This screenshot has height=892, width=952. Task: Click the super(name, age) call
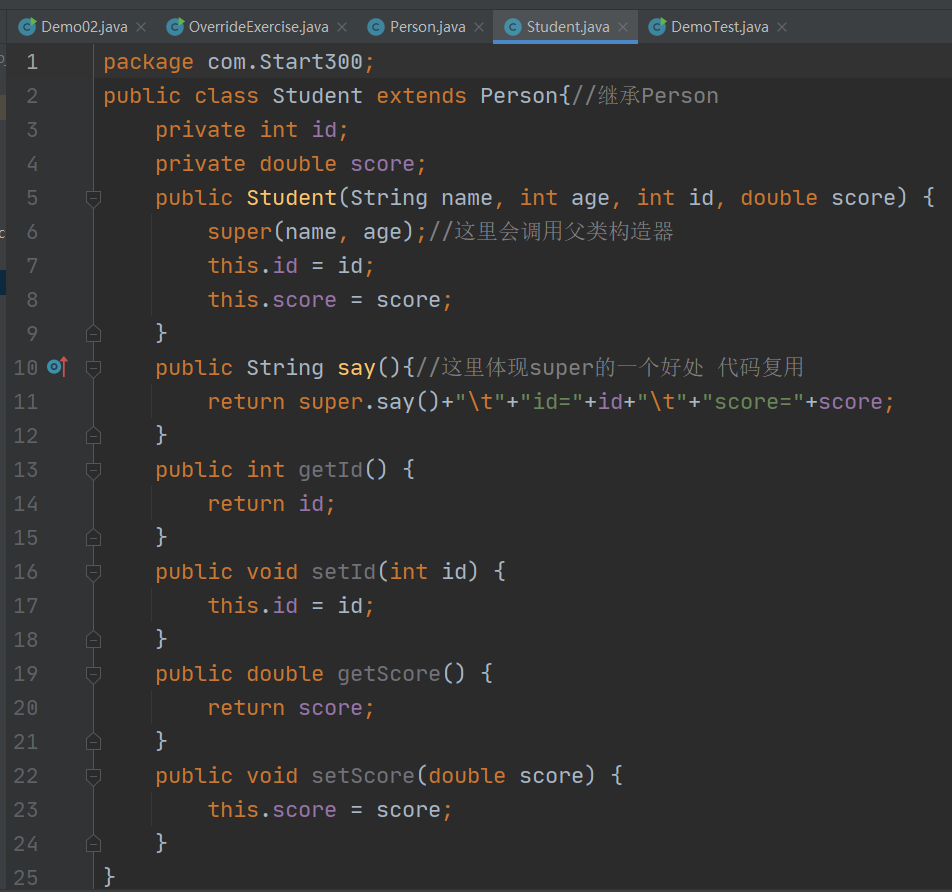[x=310, y=232]
